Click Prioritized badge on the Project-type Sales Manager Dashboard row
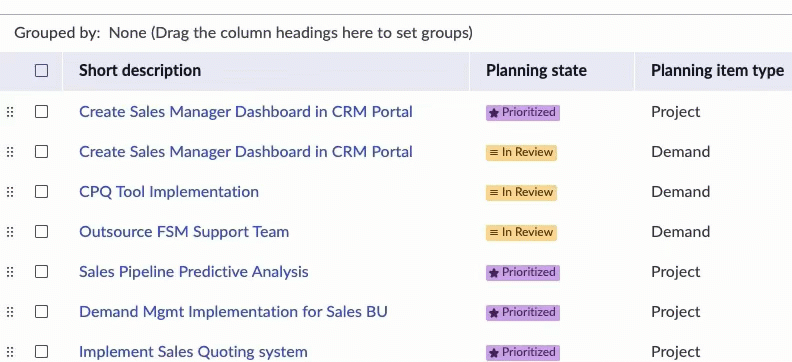The height and width of the screenshot is (362, 792). 523,112
